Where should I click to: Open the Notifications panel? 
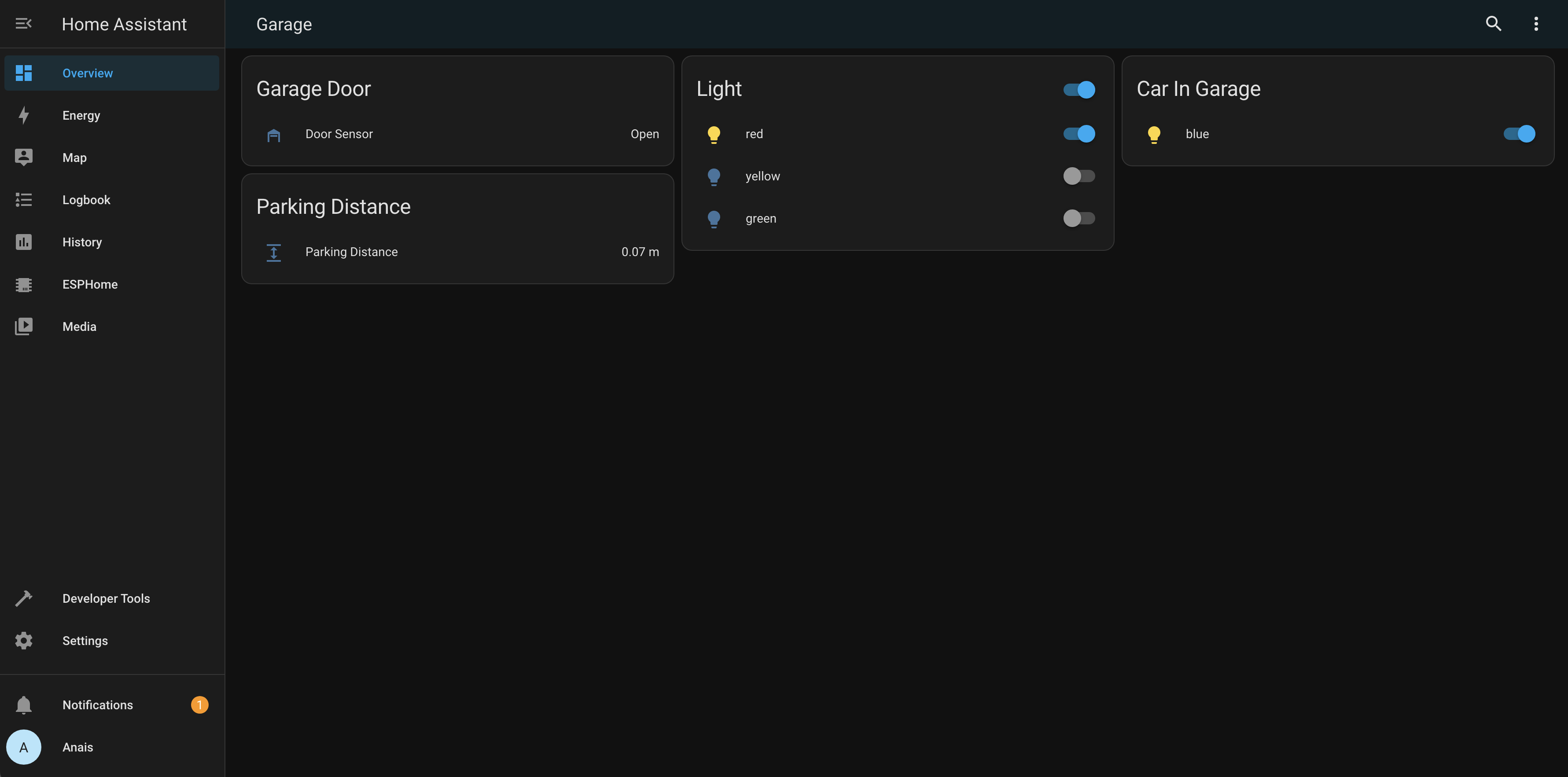click(97, 704)
